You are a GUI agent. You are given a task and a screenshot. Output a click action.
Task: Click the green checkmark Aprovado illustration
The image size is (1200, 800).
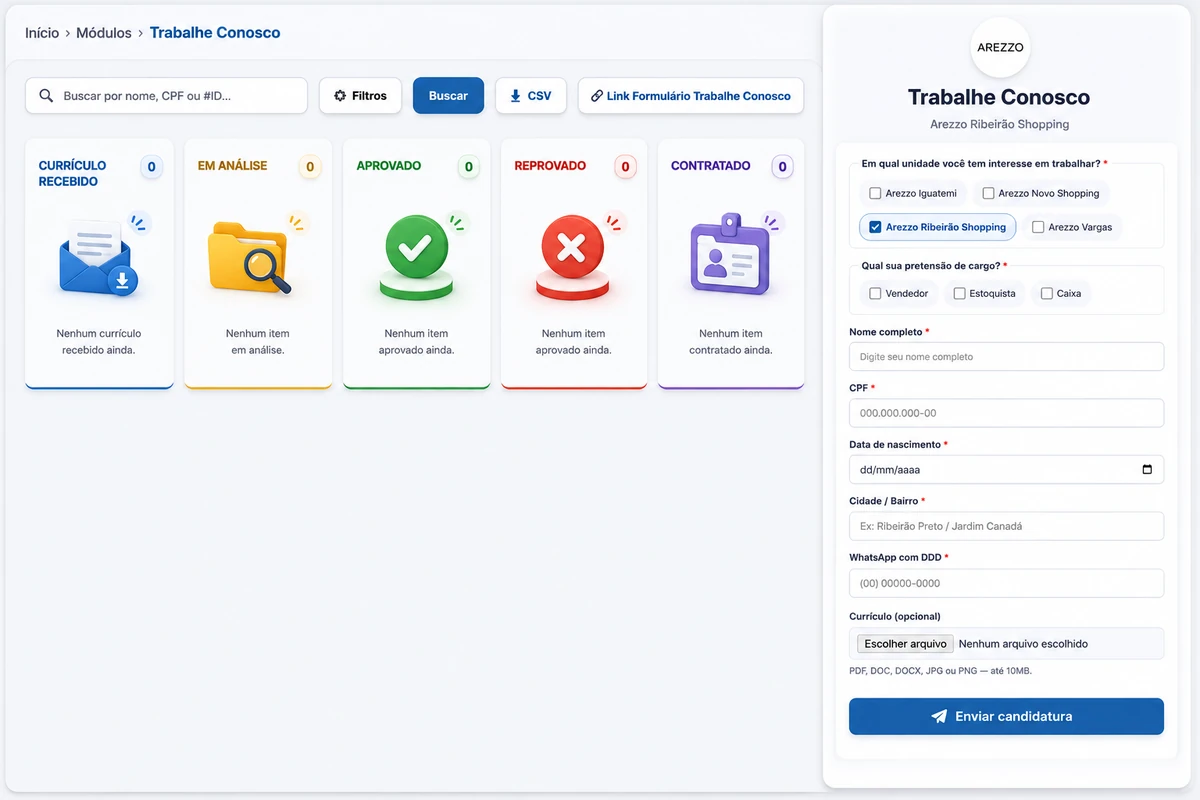(x=417, y=258)
